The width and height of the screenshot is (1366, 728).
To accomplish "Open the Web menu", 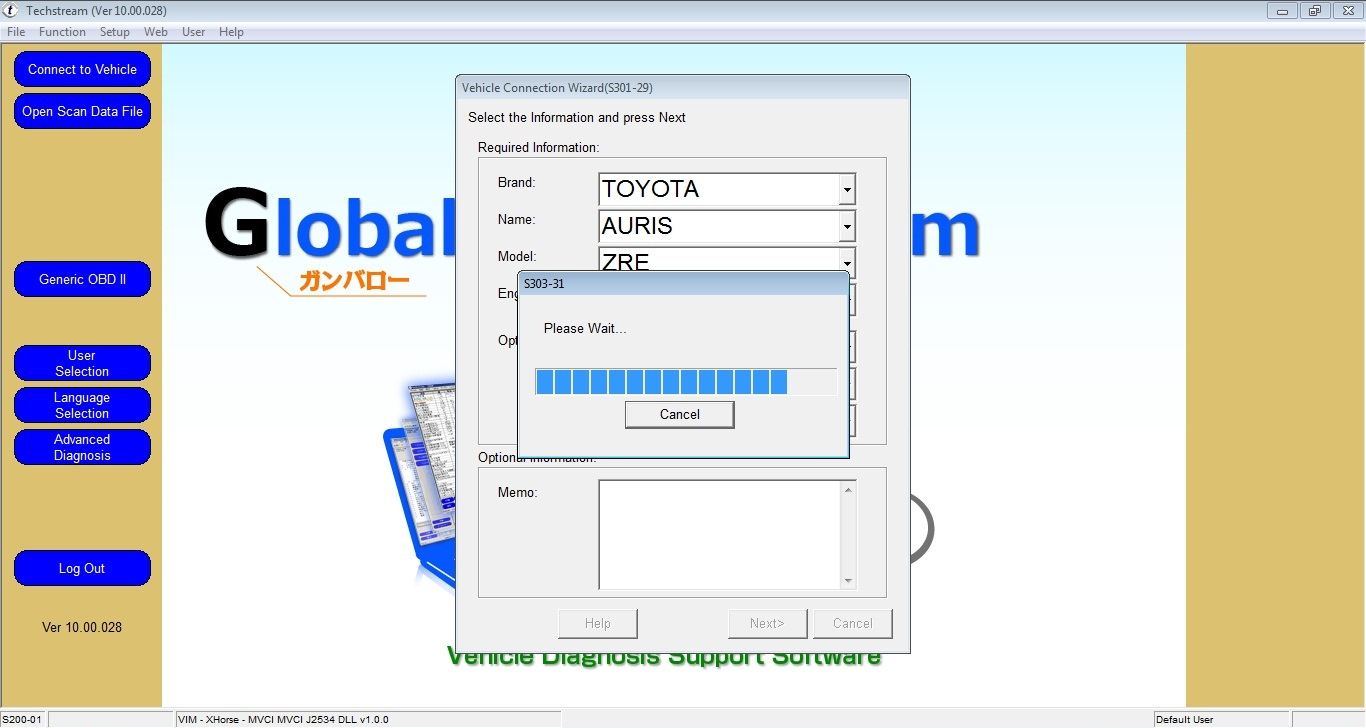I will (156, 32).
